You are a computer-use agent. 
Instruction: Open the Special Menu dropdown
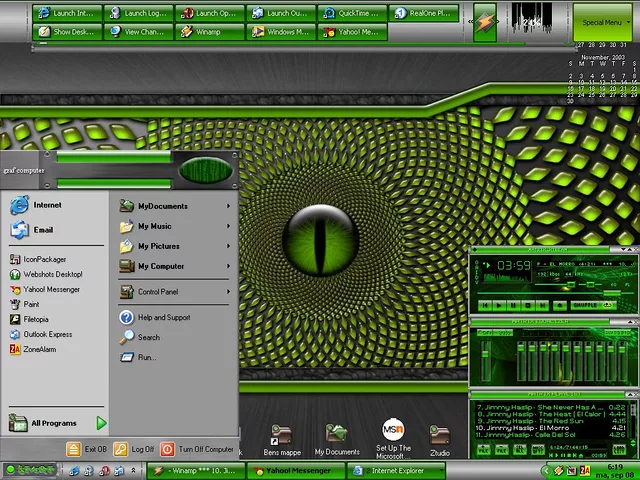tap(603, 21)
